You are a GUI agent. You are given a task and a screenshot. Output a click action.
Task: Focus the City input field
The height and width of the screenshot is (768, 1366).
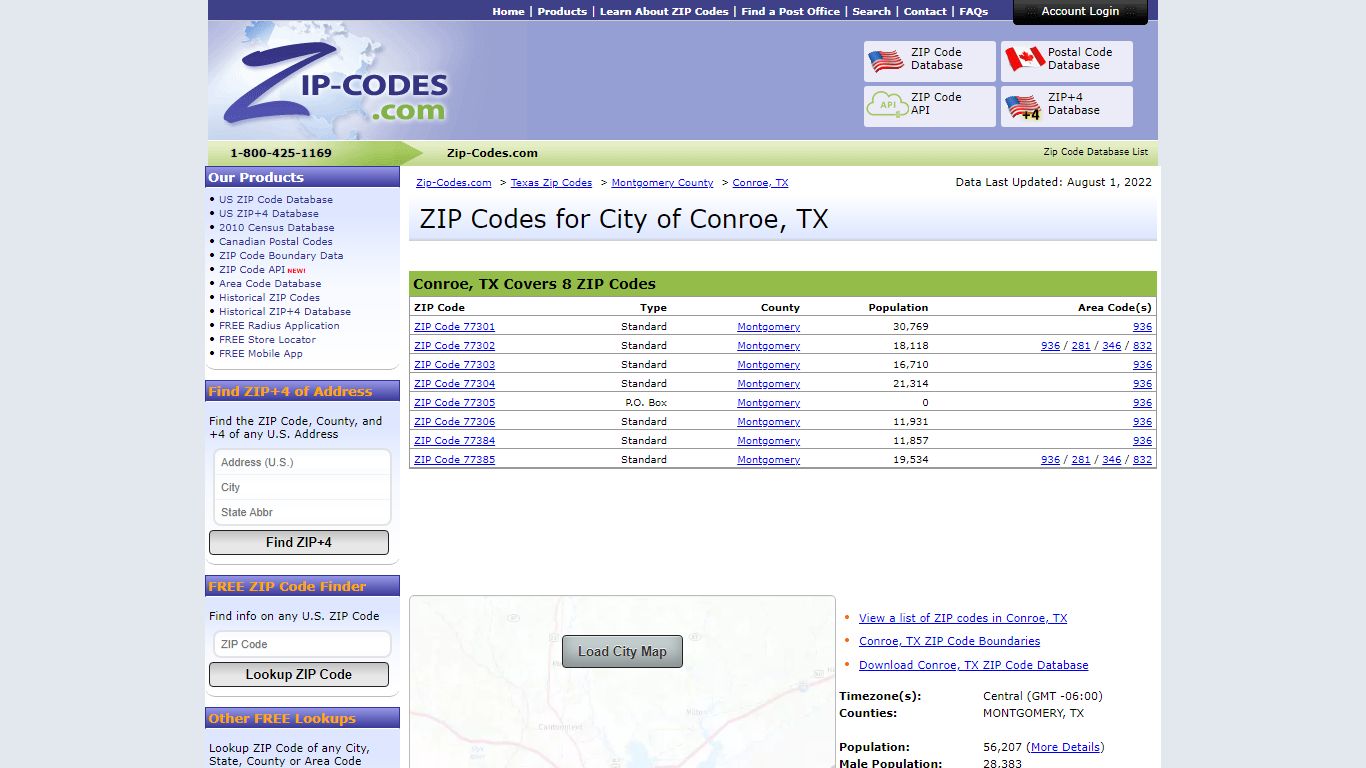[302, 487]
